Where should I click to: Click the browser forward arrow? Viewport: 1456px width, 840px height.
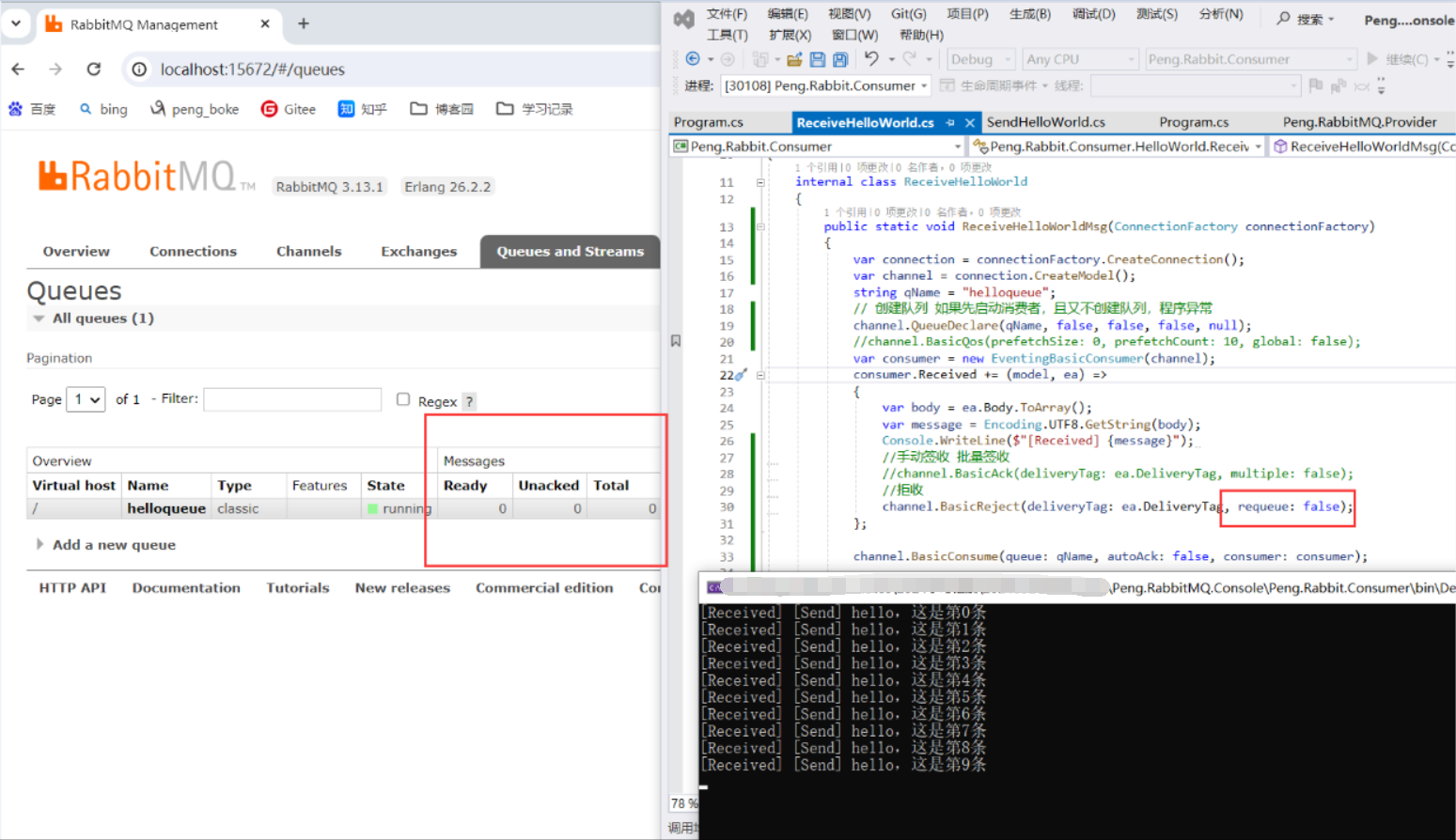[55, 69]
